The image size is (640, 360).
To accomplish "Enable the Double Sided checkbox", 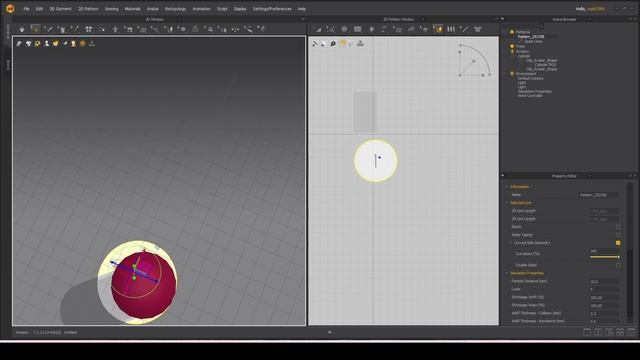I will click(x=618, y=265).
